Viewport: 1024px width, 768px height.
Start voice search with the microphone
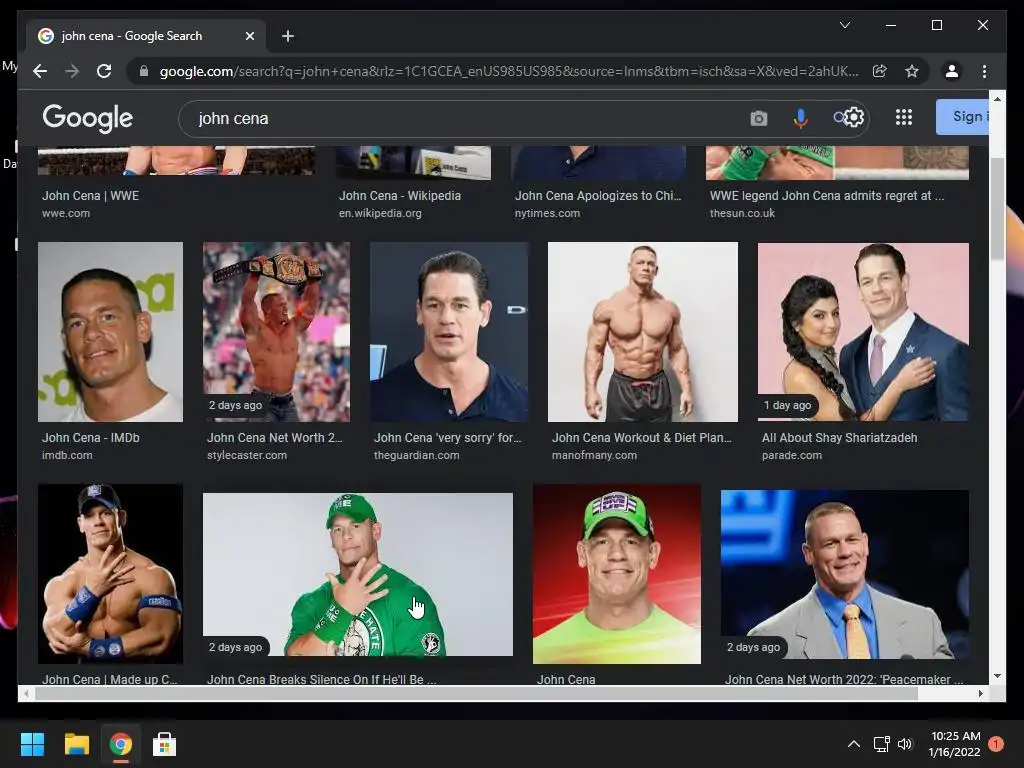pos(801,118)
